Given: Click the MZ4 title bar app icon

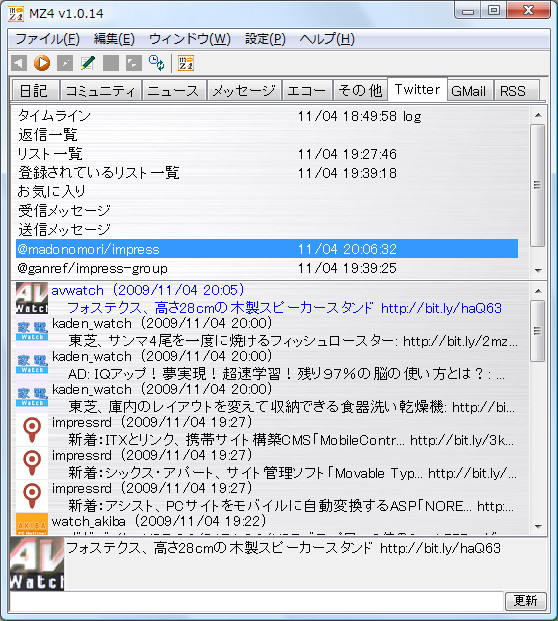Looking at the screenshot, I should [16, 13].
